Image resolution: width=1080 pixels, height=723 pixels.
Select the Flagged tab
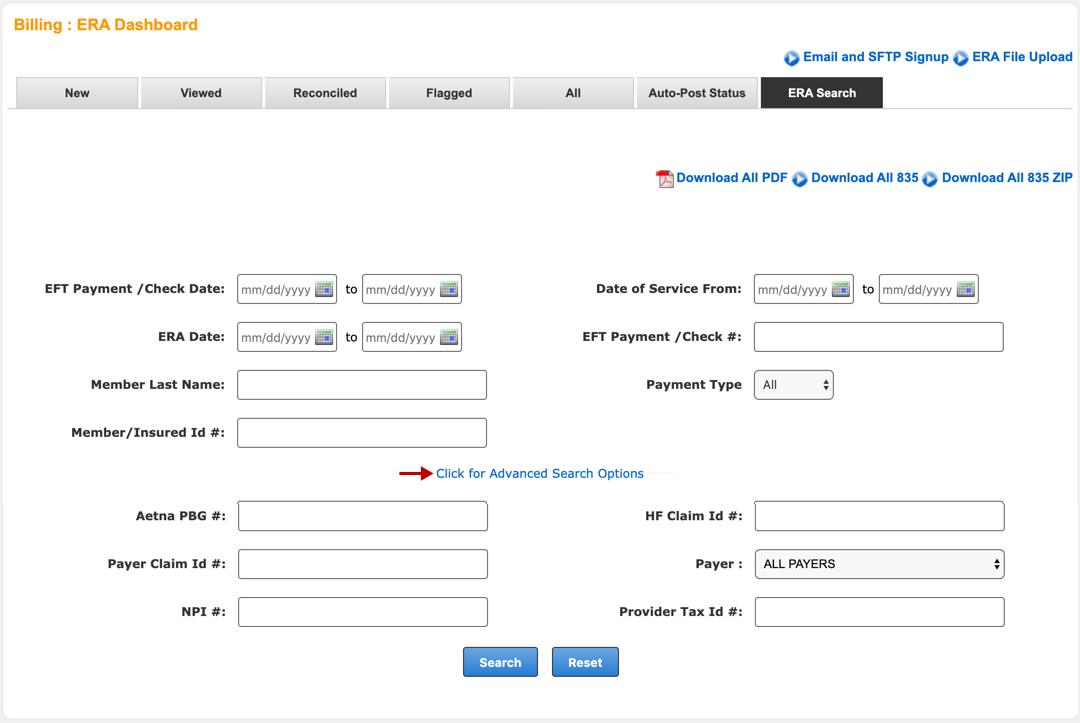click(449, 93)
